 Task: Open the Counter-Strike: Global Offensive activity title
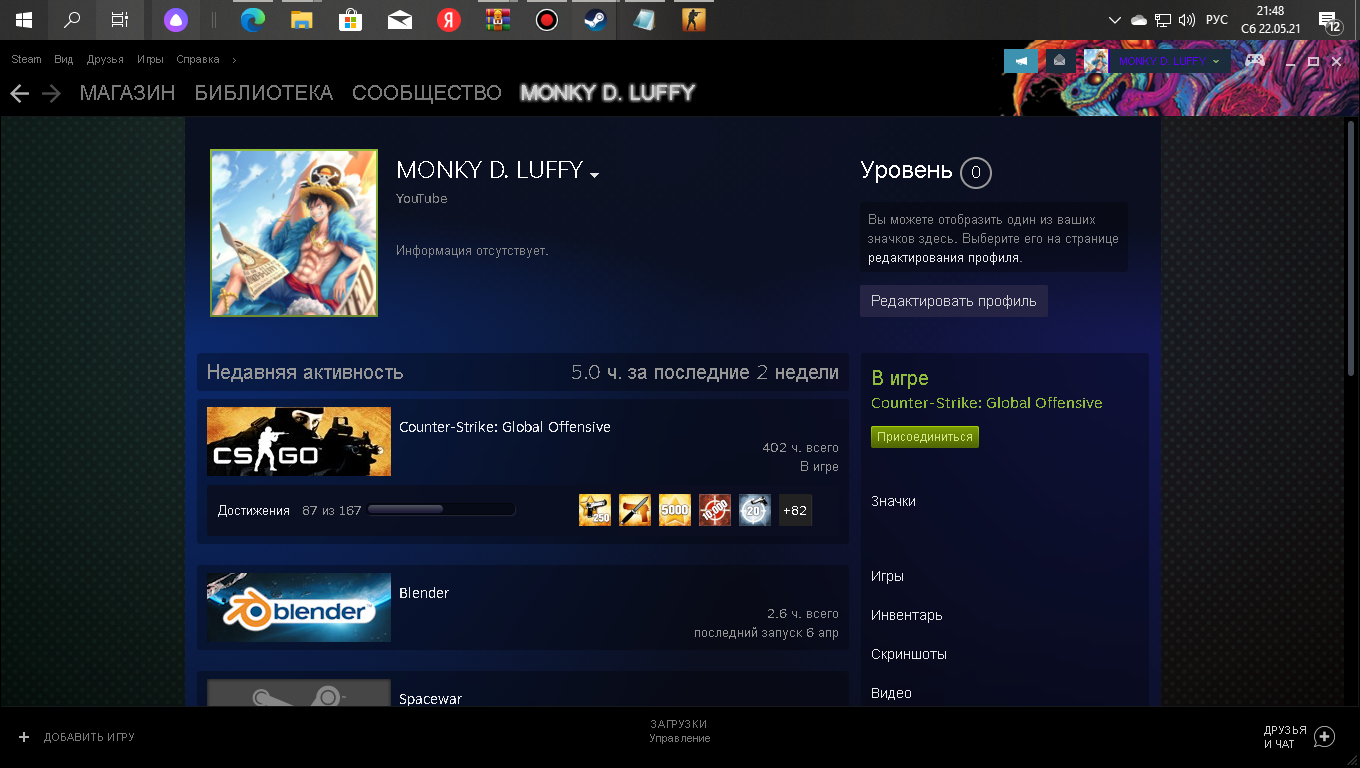(x=505, y=427)
